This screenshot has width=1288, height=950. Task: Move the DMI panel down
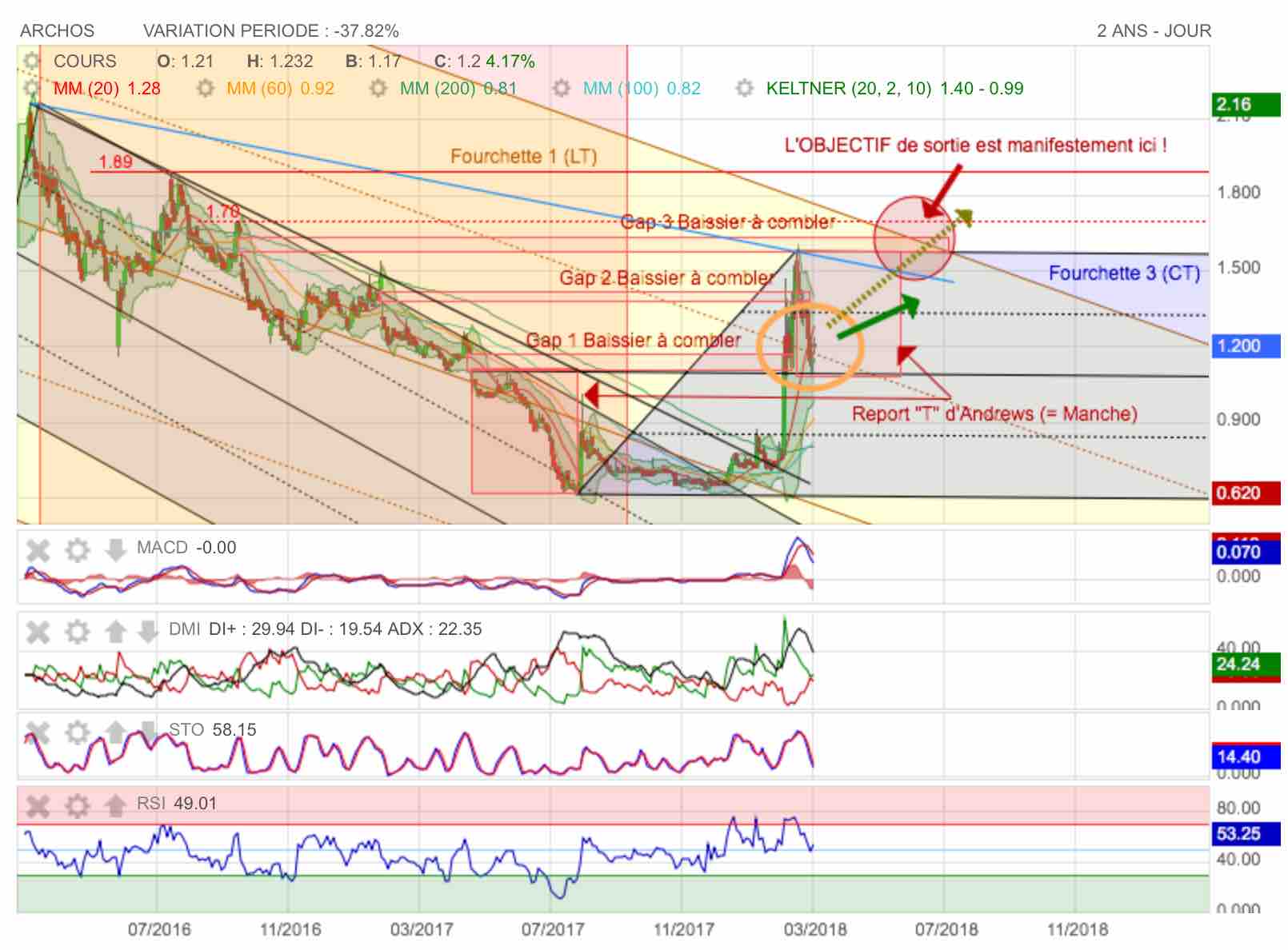point(147,632)
